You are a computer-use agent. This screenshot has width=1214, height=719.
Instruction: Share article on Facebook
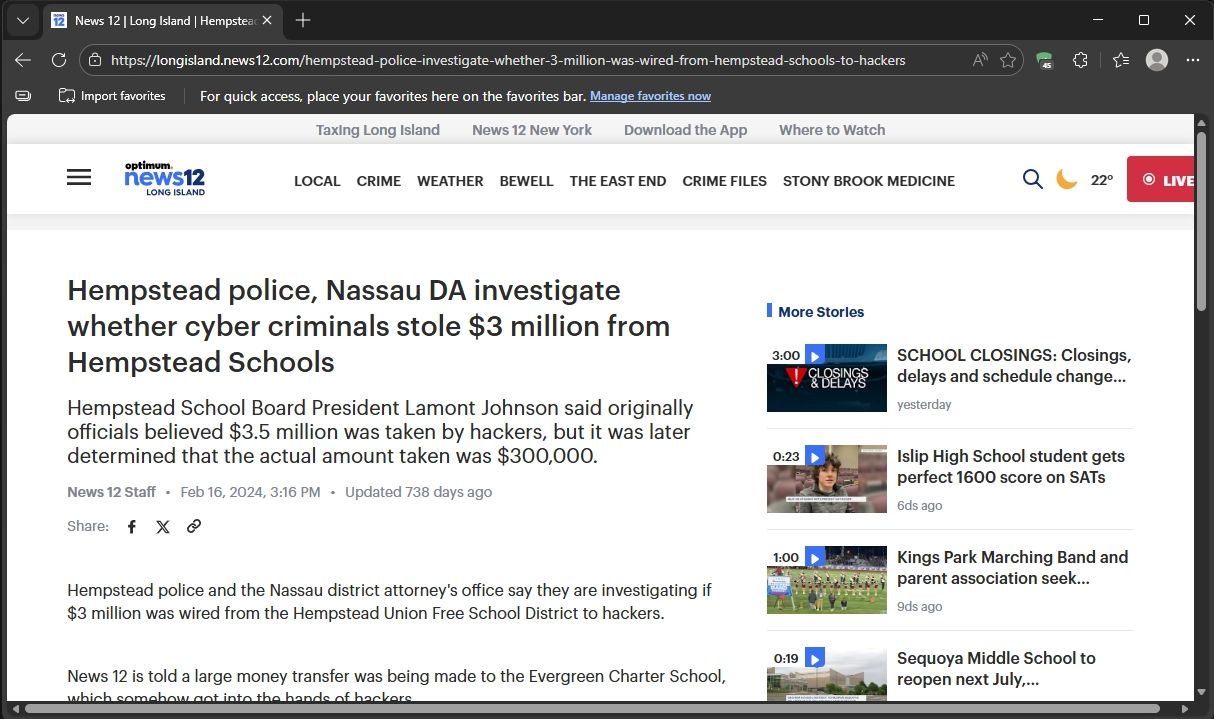pos(132,526)
